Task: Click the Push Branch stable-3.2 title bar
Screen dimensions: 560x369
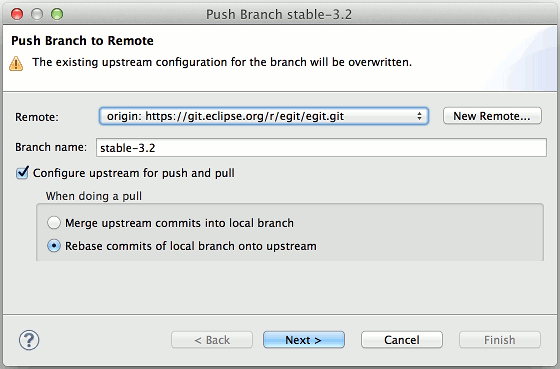Action: tap(279, 14)
